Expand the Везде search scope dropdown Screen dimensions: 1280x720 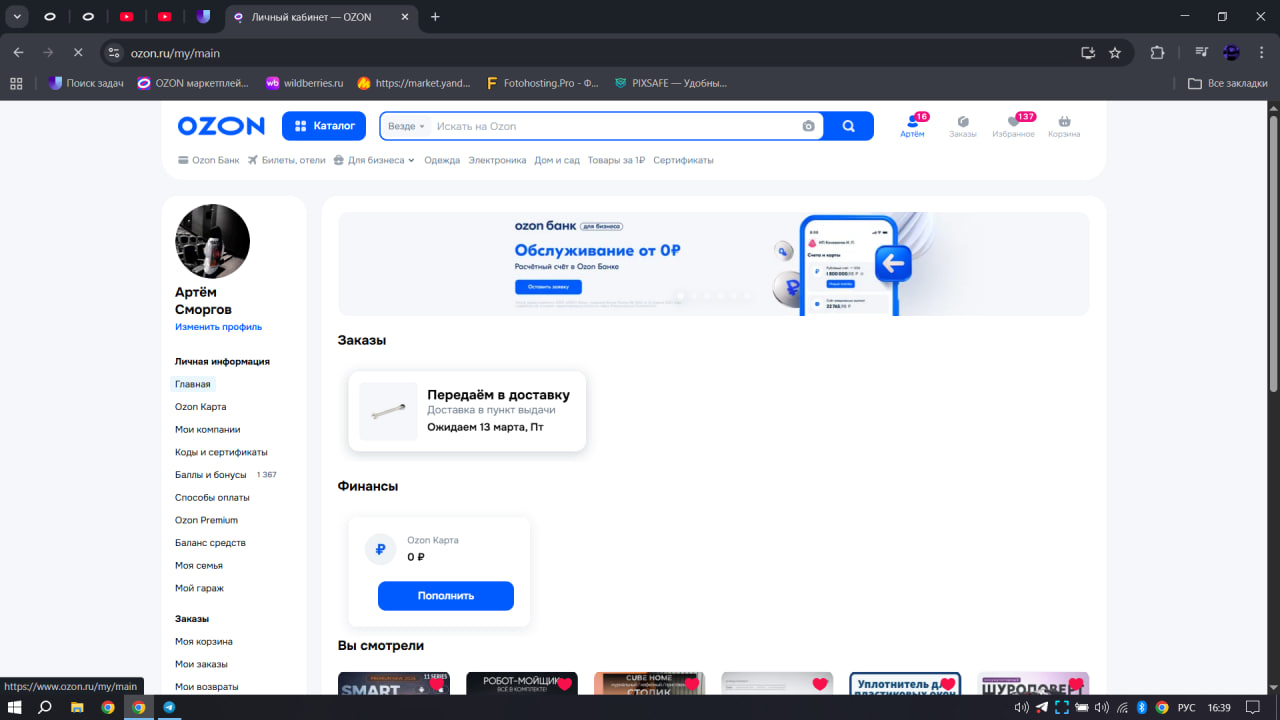(407, 126)
